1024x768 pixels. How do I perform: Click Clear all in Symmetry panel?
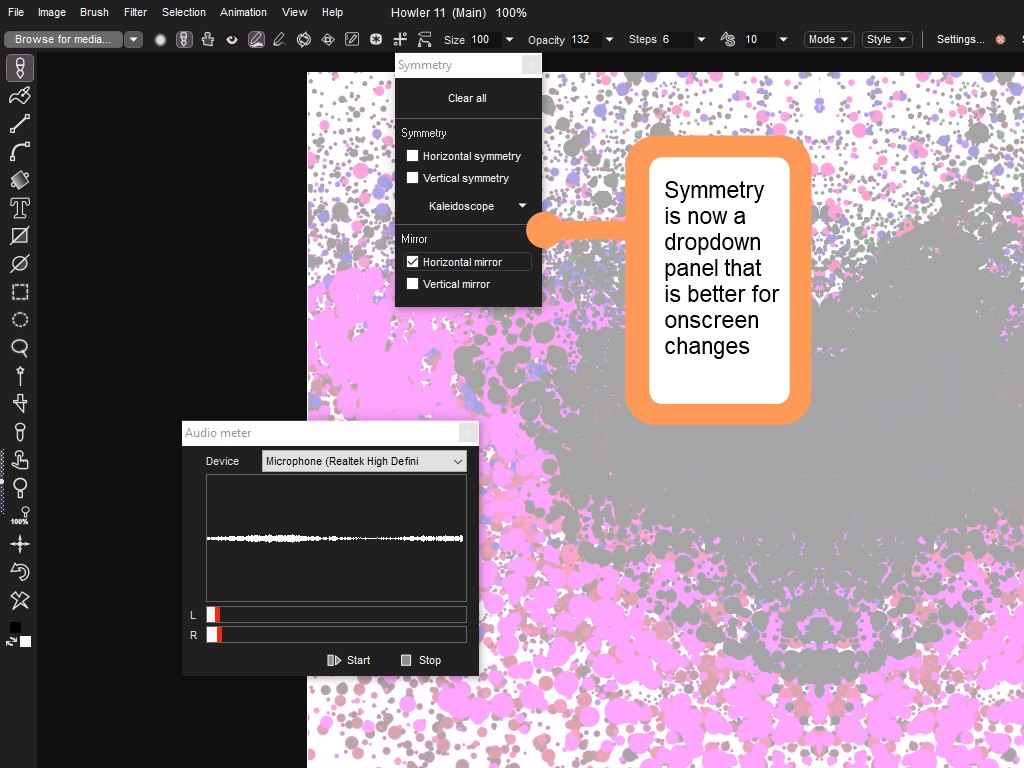[467, 98]
